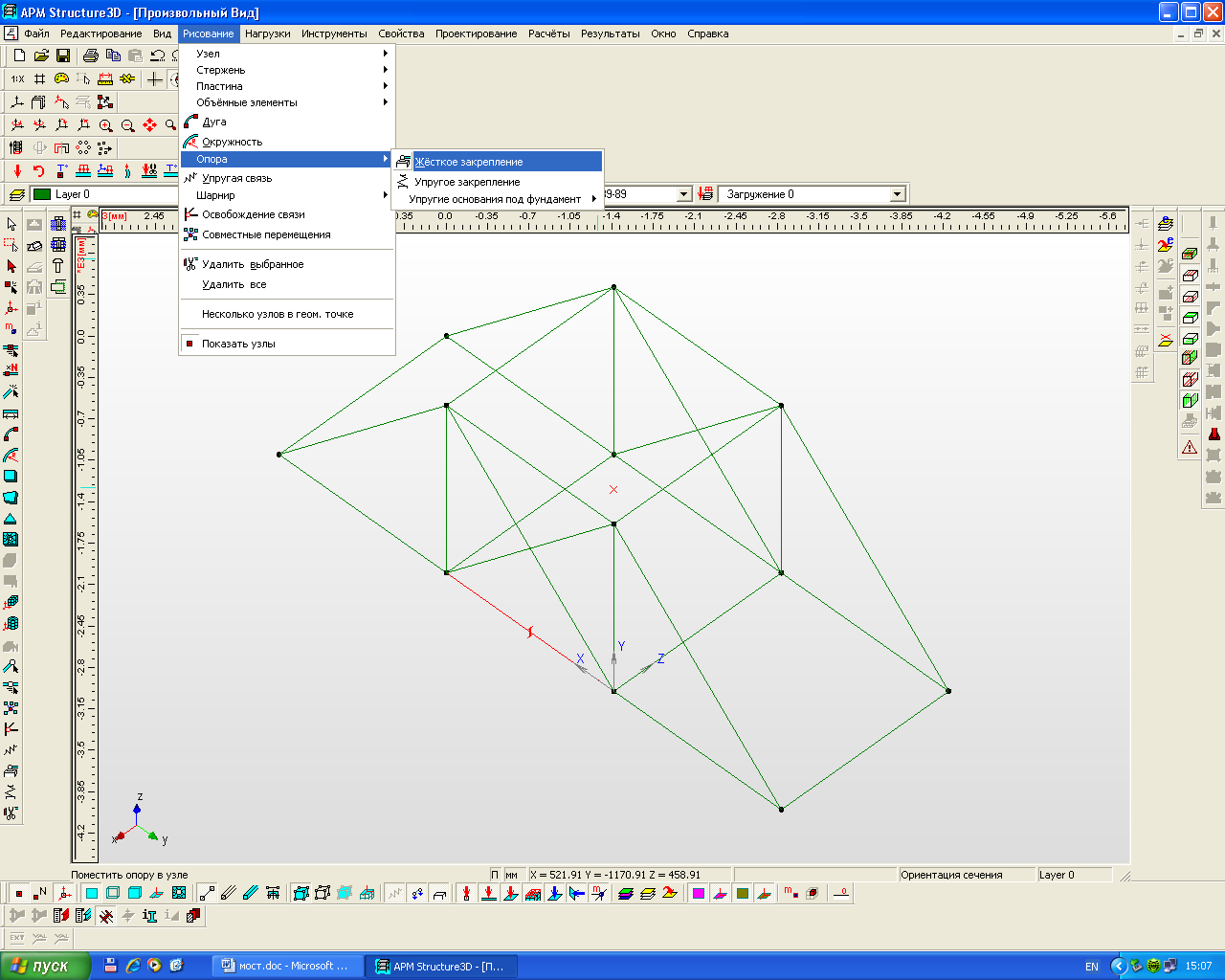Open the dropdown arrow next to '89' field
This screenshot has height=980, width=1225.
(x=683, y=194)
